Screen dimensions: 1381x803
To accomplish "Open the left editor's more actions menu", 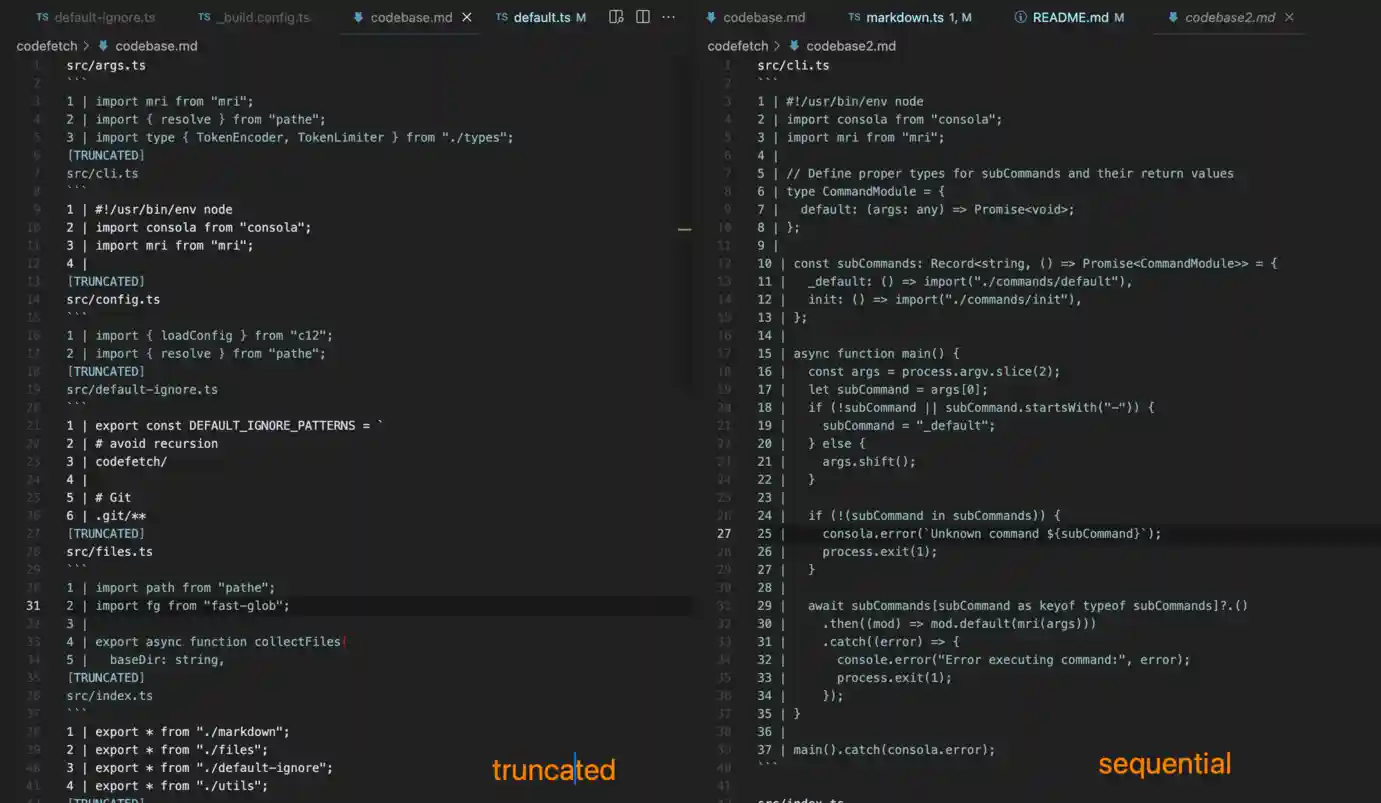I will (x=669, y=17).
